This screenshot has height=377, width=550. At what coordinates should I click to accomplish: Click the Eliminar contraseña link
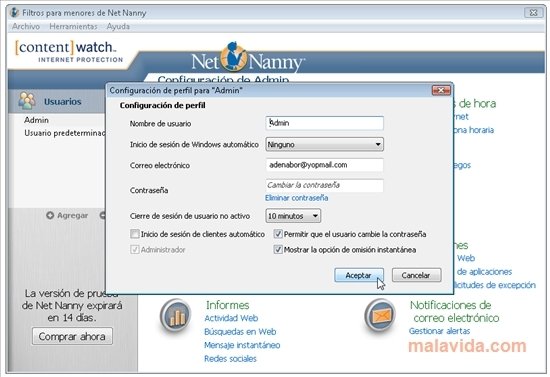[296, 198]
